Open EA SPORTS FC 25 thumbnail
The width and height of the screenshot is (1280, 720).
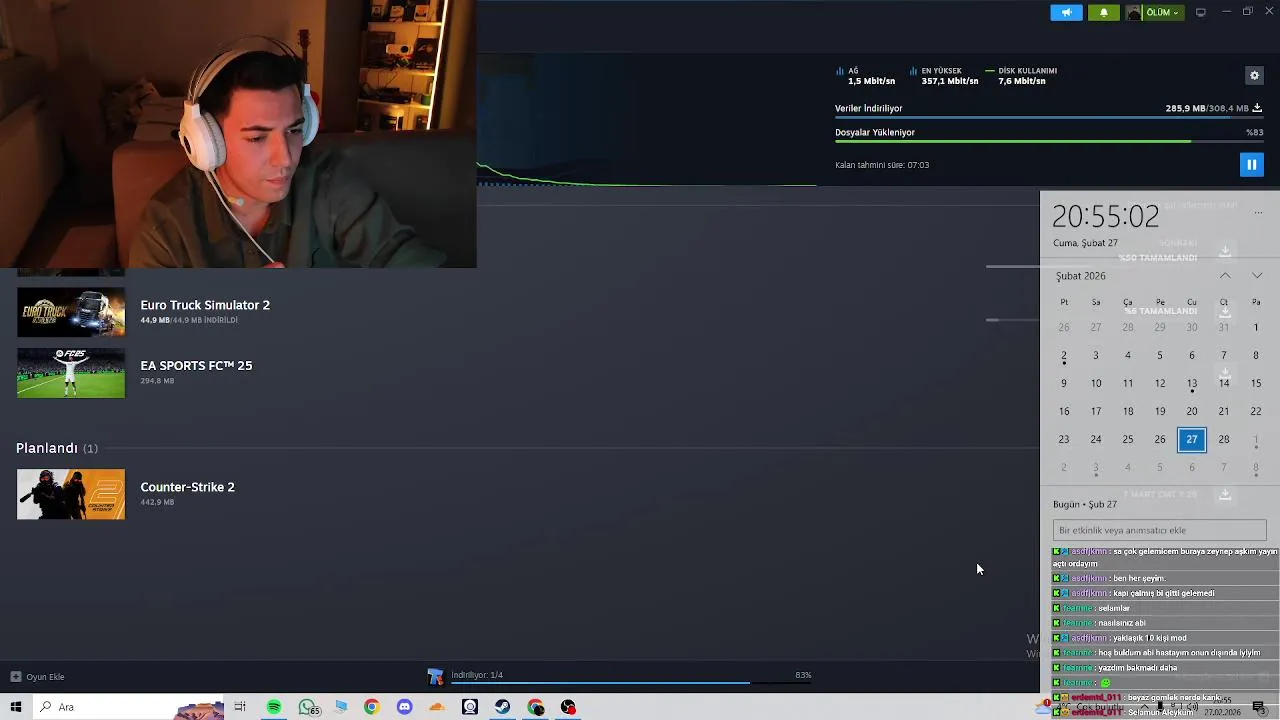(71, 373)
